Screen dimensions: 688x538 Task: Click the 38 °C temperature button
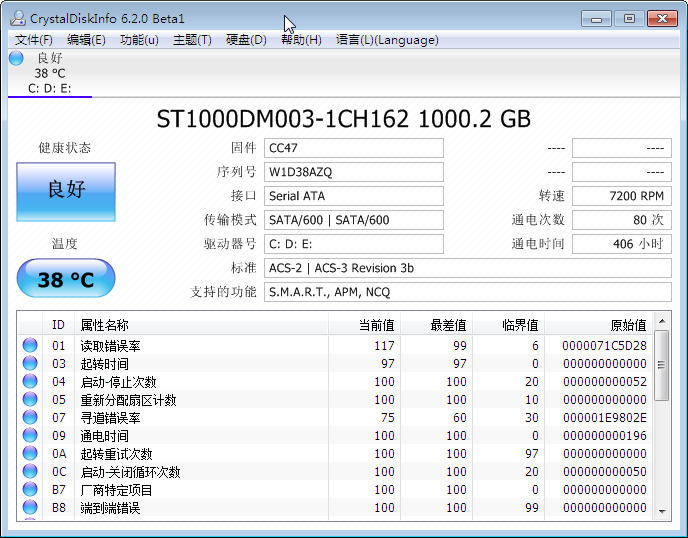pos(66,278)
